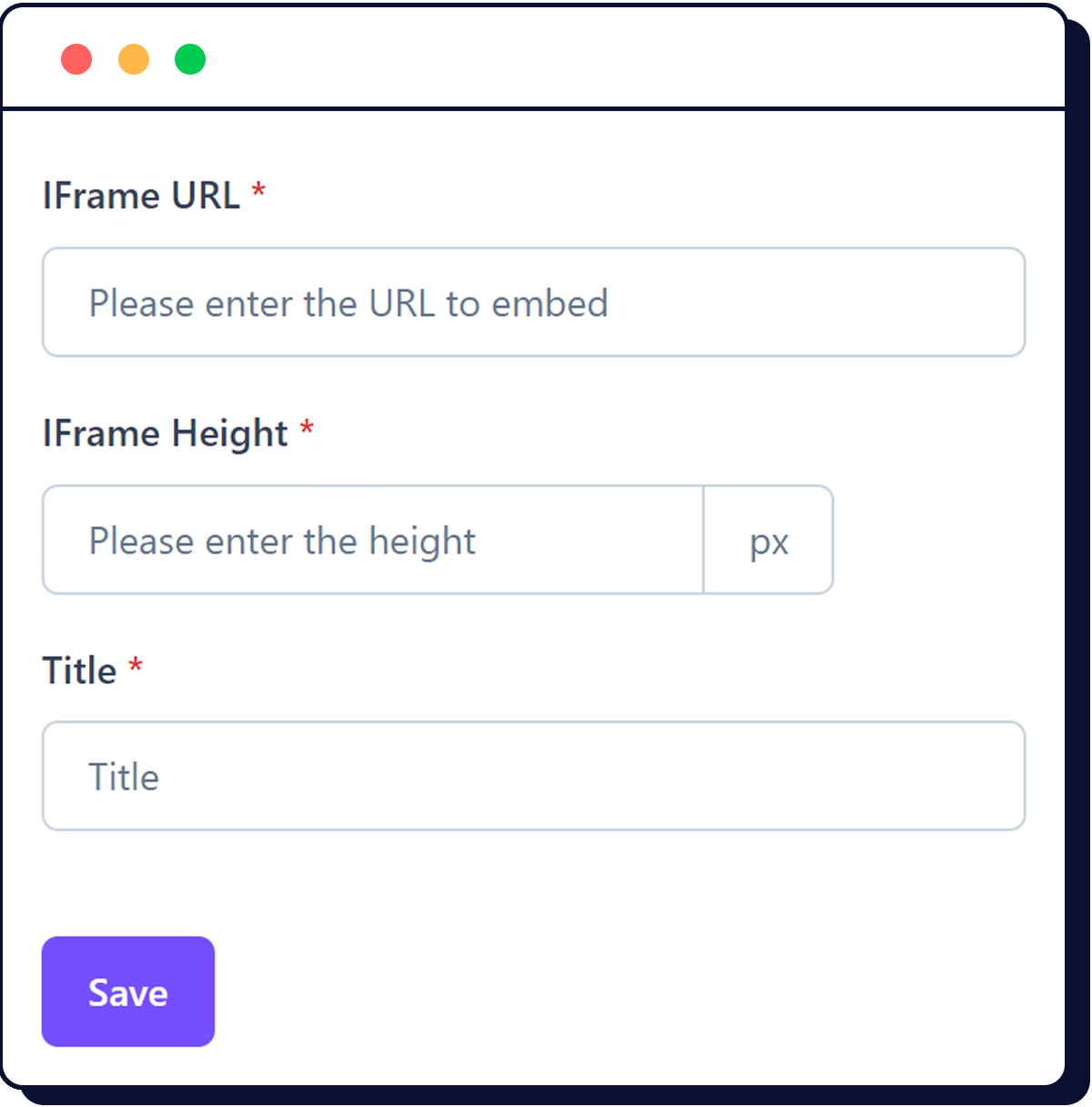Click the height placeholder text
This screenshot has width=1092, height=1107.
281,540
